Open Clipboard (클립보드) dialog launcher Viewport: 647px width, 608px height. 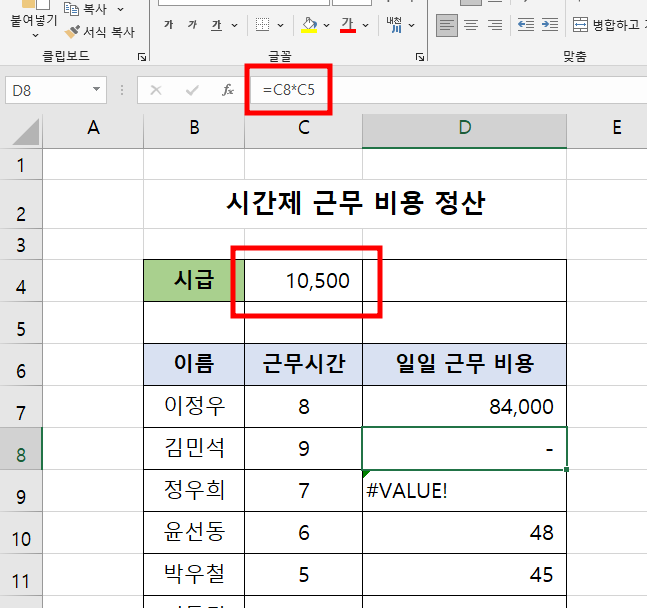[x=142, y=57]
